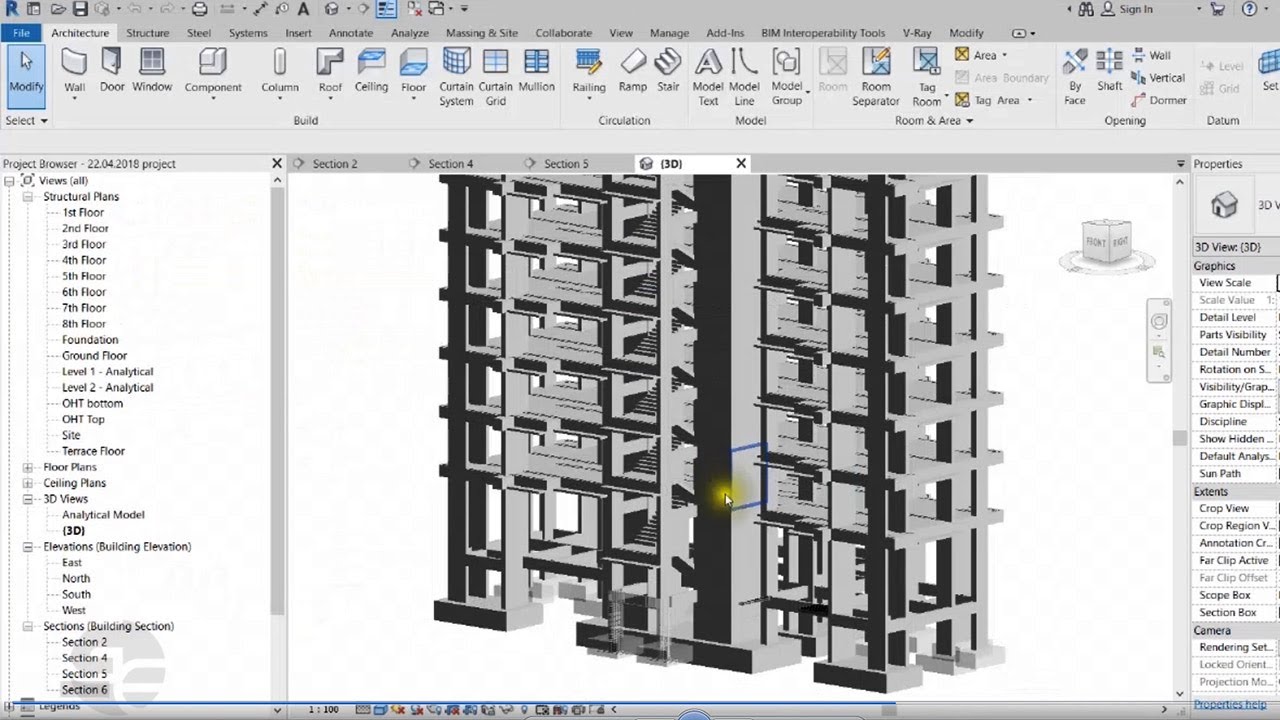Select the Model Line tool
This screenshot has width=1280, height=720.
(744, 77)
